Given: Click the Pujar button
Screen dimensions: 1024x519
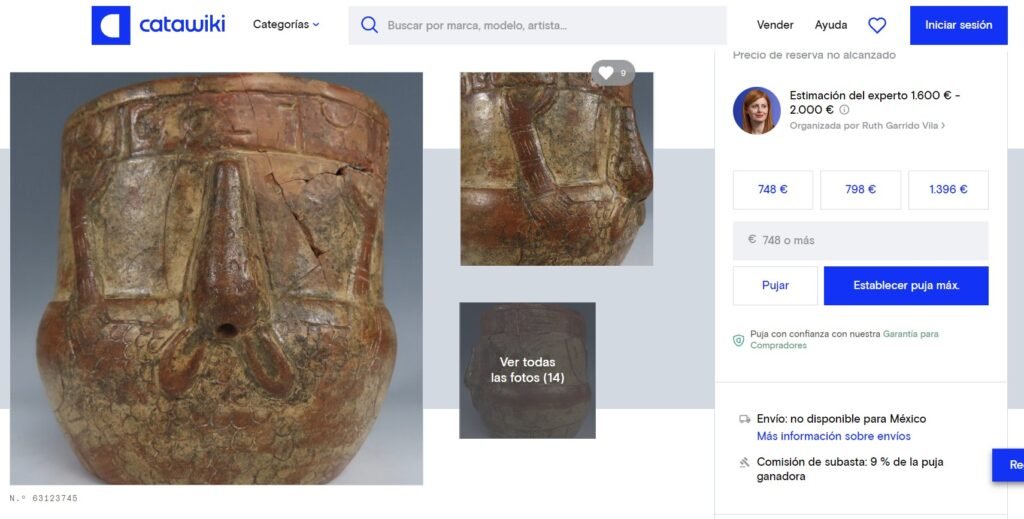Looking at the screenshot, I should point(775,285).
